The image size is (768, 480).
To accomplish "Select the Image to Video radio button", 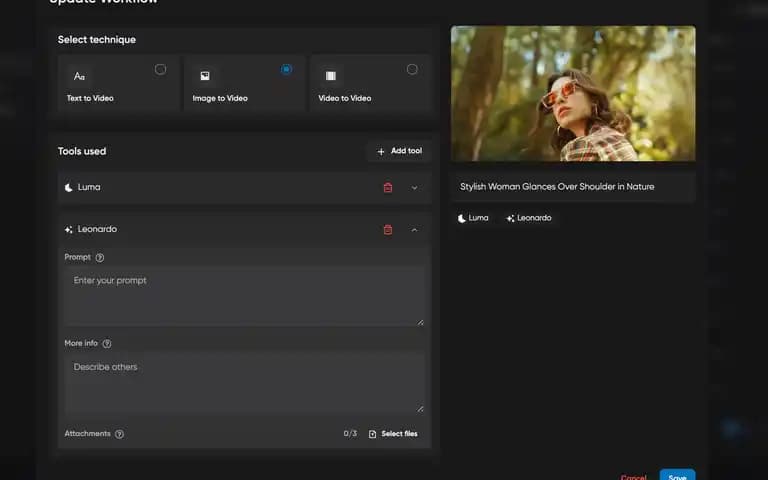I will point(287,69).
